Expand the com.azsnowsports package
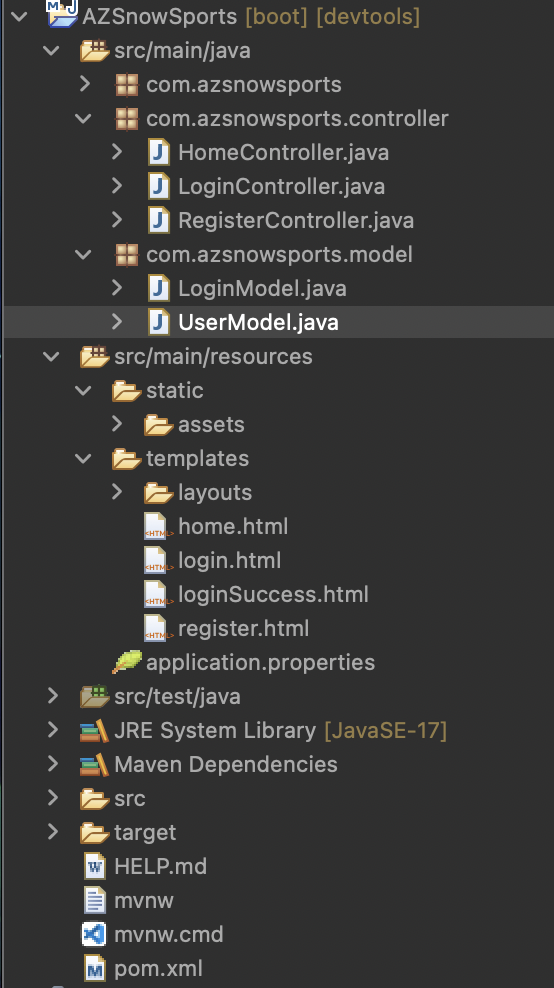The image size is (554, 988). tap(85, 84)
